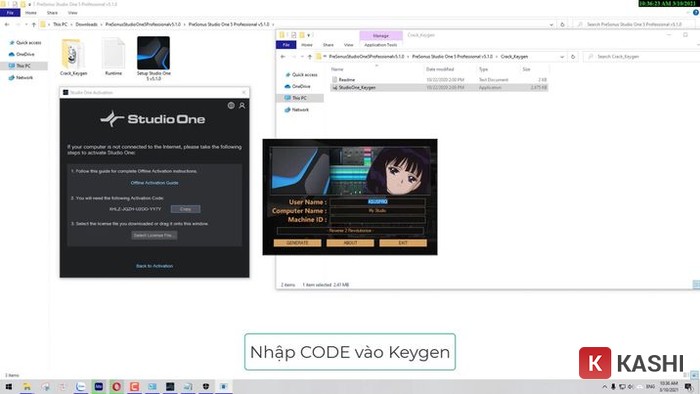Viewport: 700px width, 394px height.
Task: Click the Back to Activation link
Action: [154, 266]
